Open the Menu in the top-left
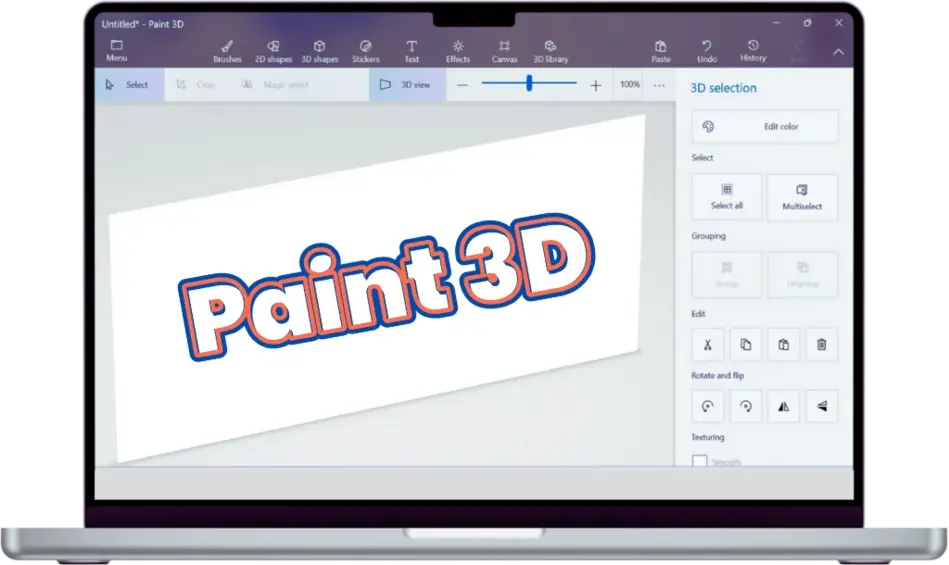This screenshot has width=949, height=565. coord(116,50)
